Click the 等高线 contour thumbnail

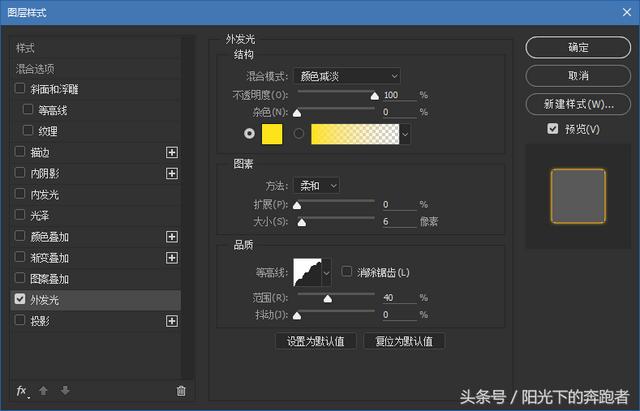pyautogui.click(x=307, y=272)
